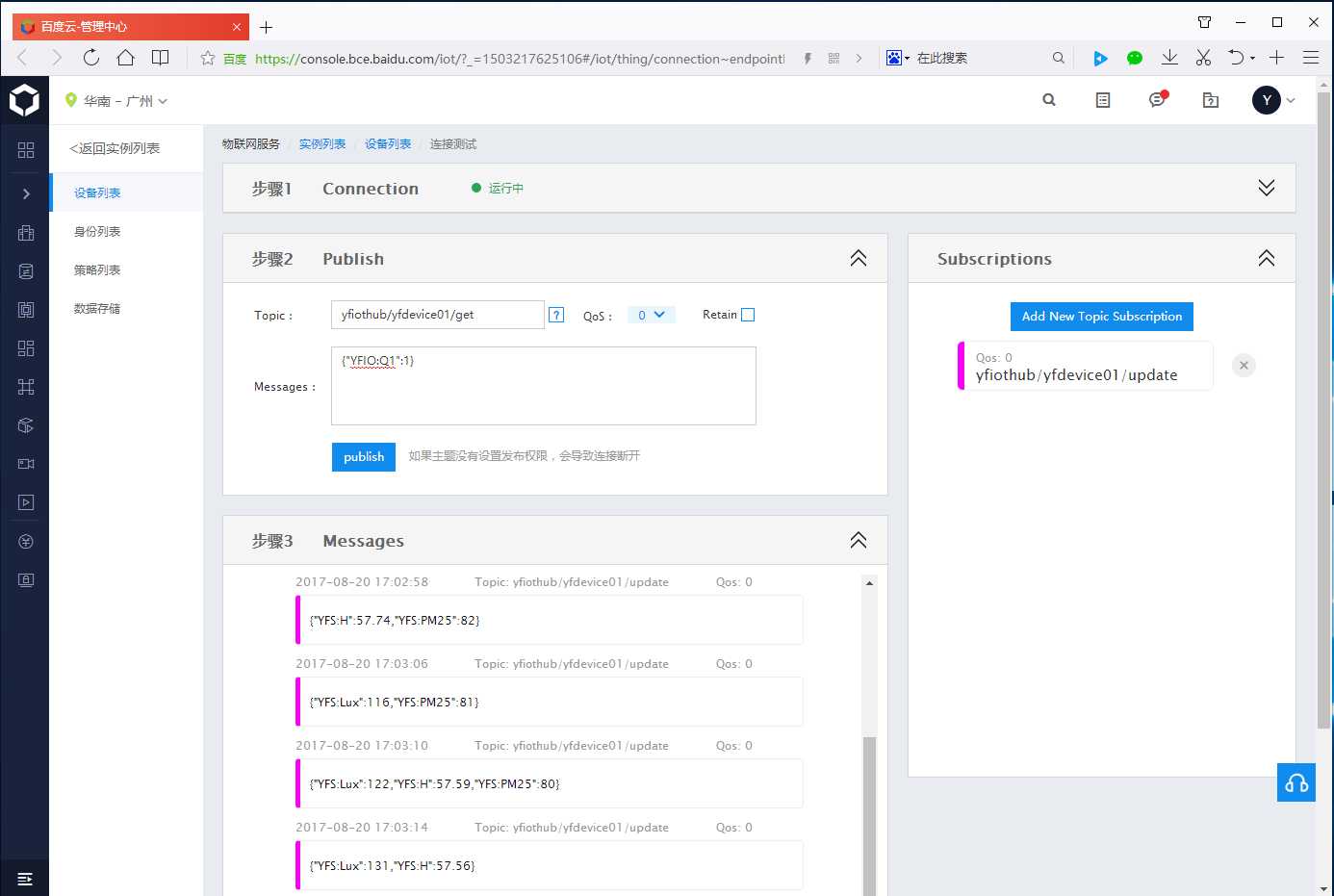Click the sidebar database storage icon
1334x896 pixels.
(26, 271)
